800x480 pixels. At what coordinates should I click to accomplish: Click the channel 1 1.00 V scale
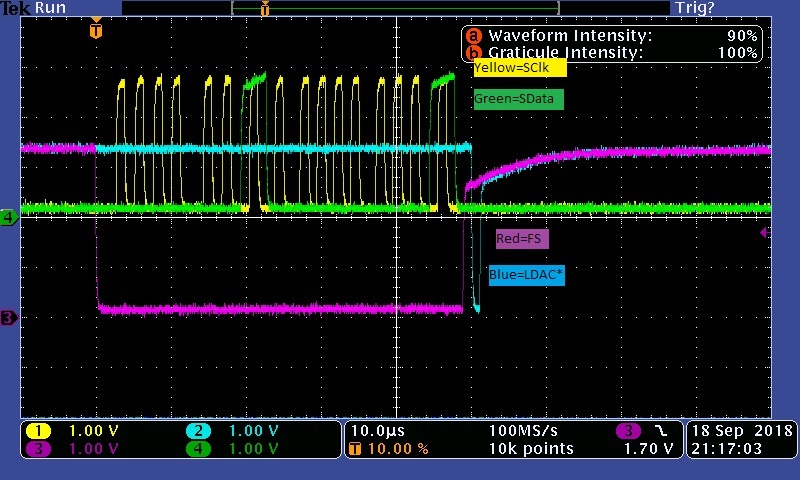tap(93, 431)
